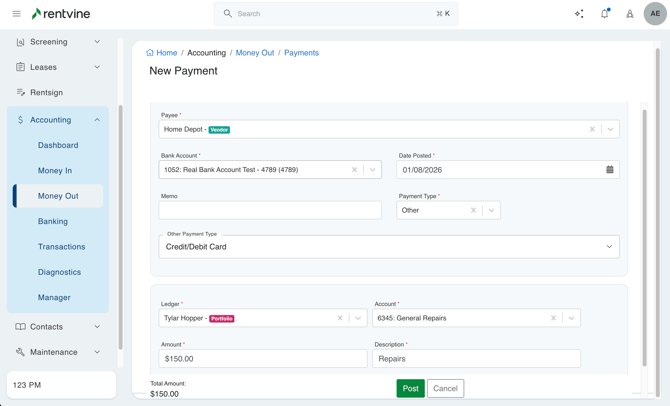This screenshot has width=670, height=406.
Task: Open the AI sparkle assistant icon
Action: 579,14
